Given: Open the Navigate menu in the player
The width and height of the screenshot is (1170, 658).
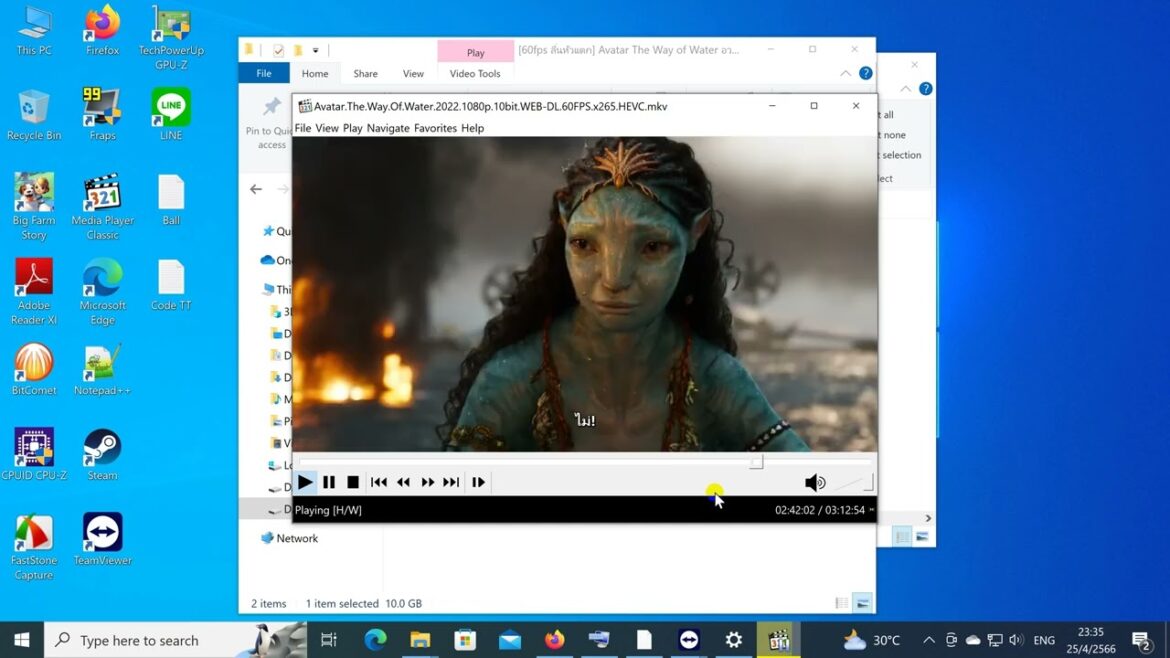Looking at the screenshot, I should (x=388, y=128).
